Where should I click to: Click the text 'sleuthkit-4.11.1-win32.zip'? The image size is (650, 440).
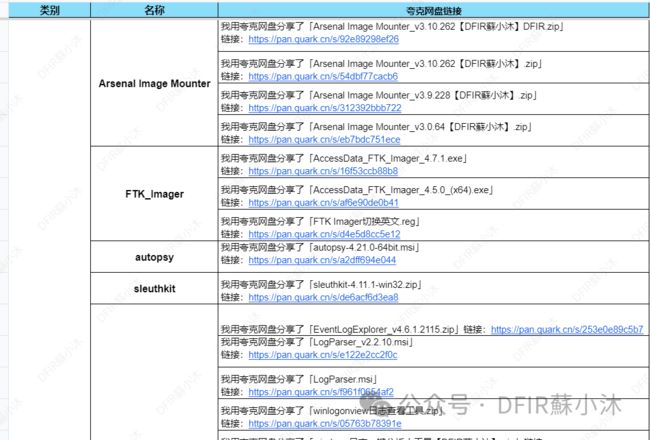tap(365, 284)
